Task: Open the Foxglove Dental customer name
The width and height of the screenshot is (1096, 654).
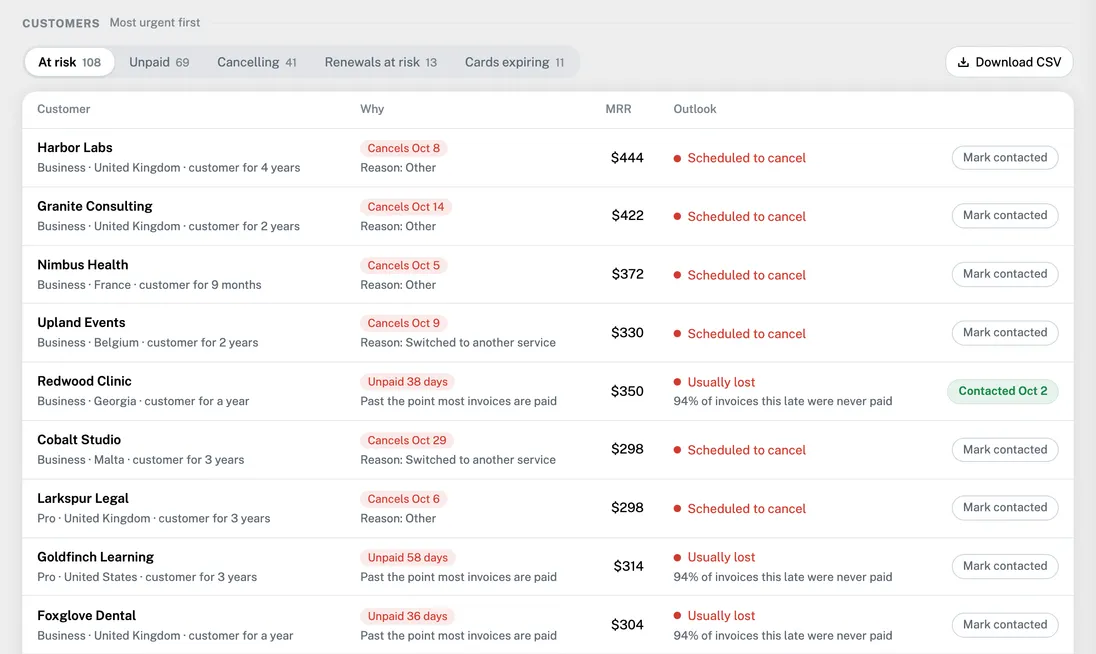Action: click(86, 616)
